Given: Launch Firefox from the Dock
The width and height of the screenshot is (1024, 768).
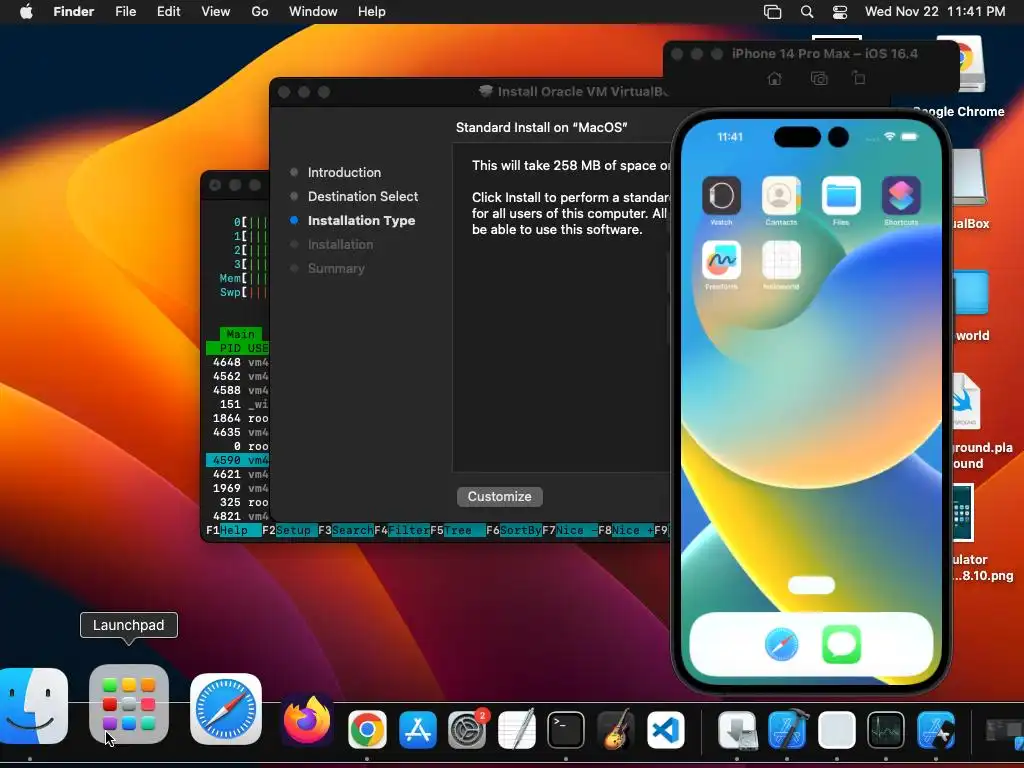Looking at the screenshot, I should click(x=307, y=721).
